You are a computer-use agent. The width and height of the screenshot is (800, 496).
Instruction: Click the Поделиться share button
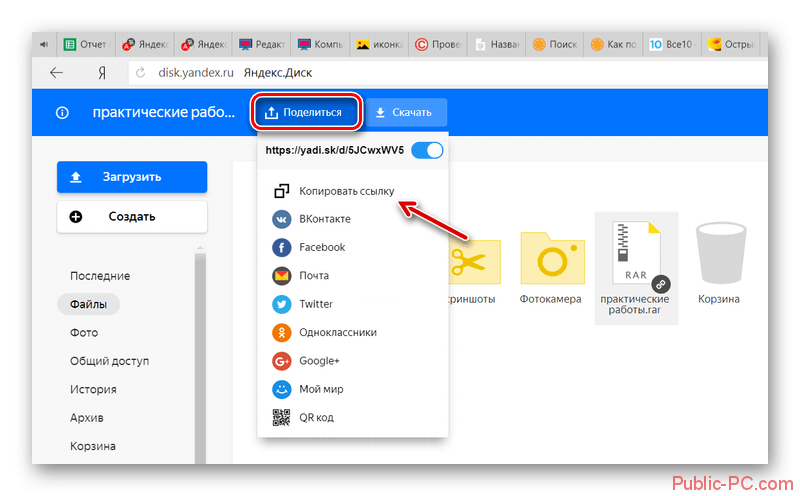coord(306,112)
